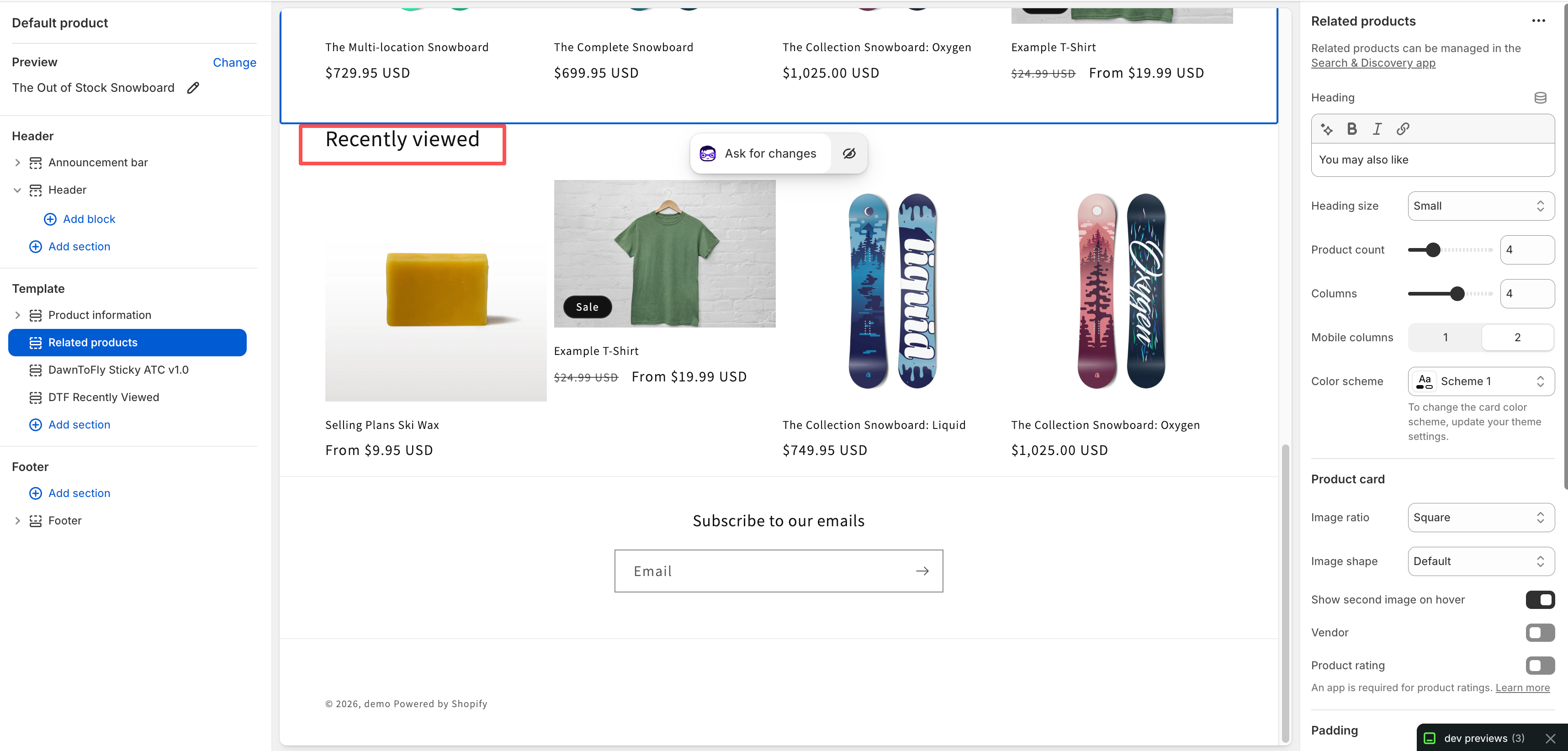Click the Bold formatting icon in Heading editor
Image resolution: width=1568 pixels, height=751 pixels.
1352,128
